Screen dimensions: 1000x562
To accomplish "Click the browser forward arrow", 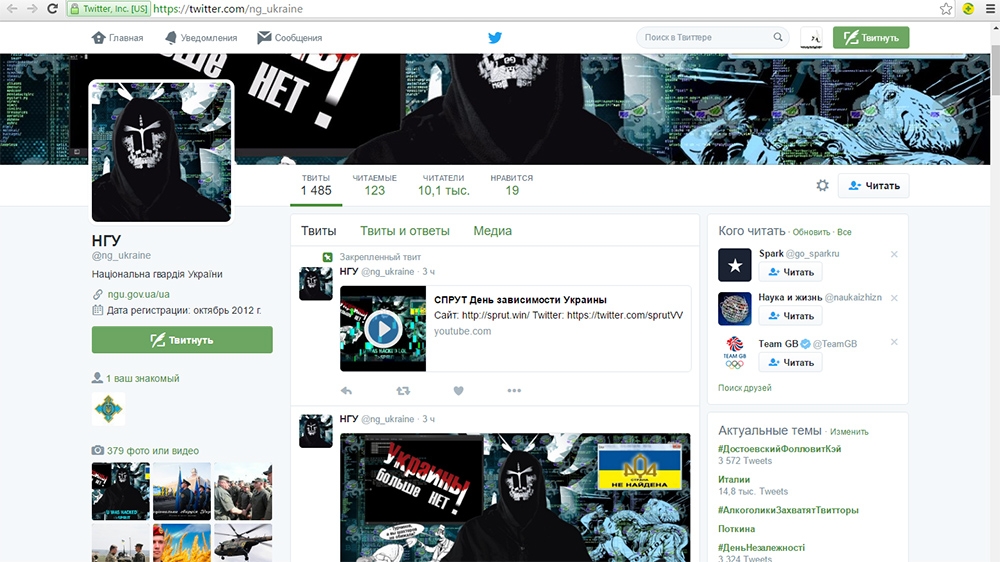I will click(32, 9).
